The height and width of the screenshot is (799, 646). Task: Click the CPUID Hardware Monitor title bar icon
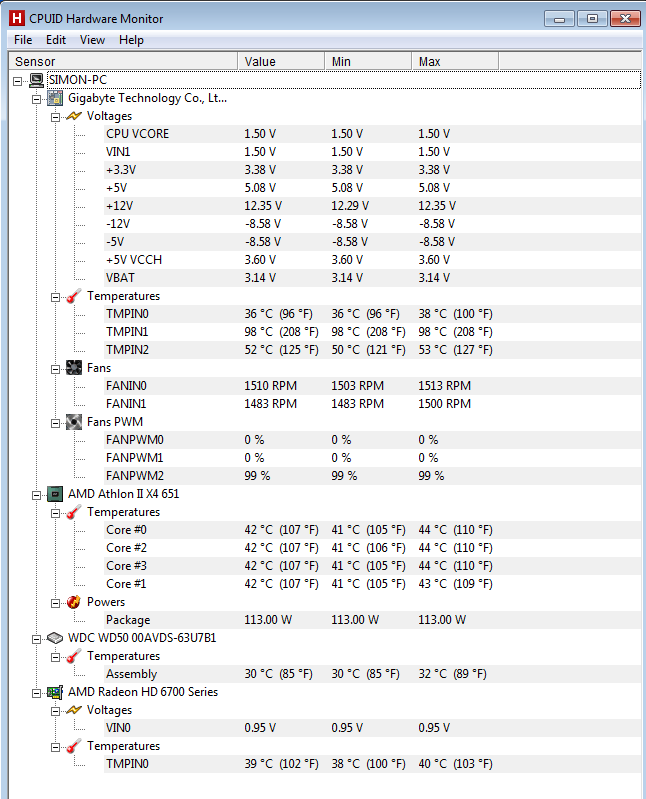pos(17,18)
